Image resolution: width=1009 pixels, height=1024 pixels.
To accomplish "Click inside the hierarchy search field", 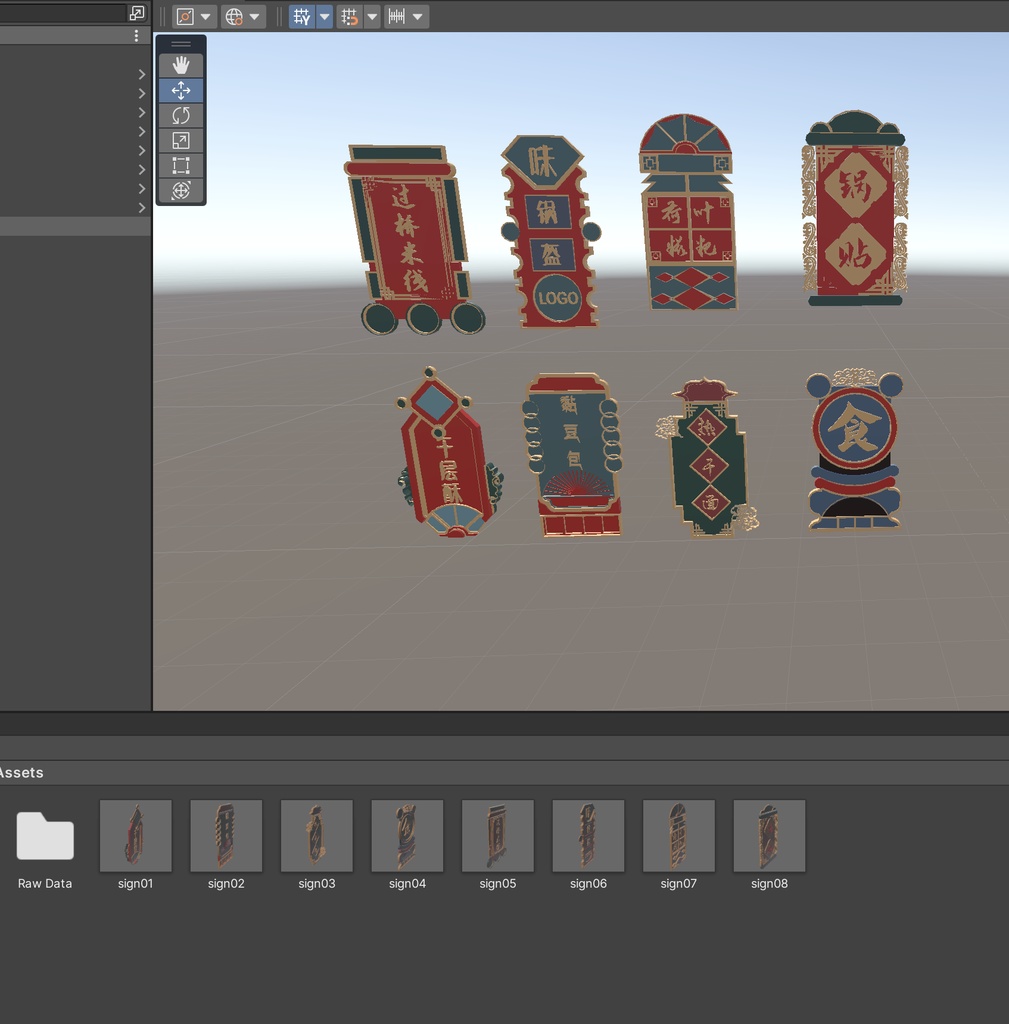I will coord(63,12).
